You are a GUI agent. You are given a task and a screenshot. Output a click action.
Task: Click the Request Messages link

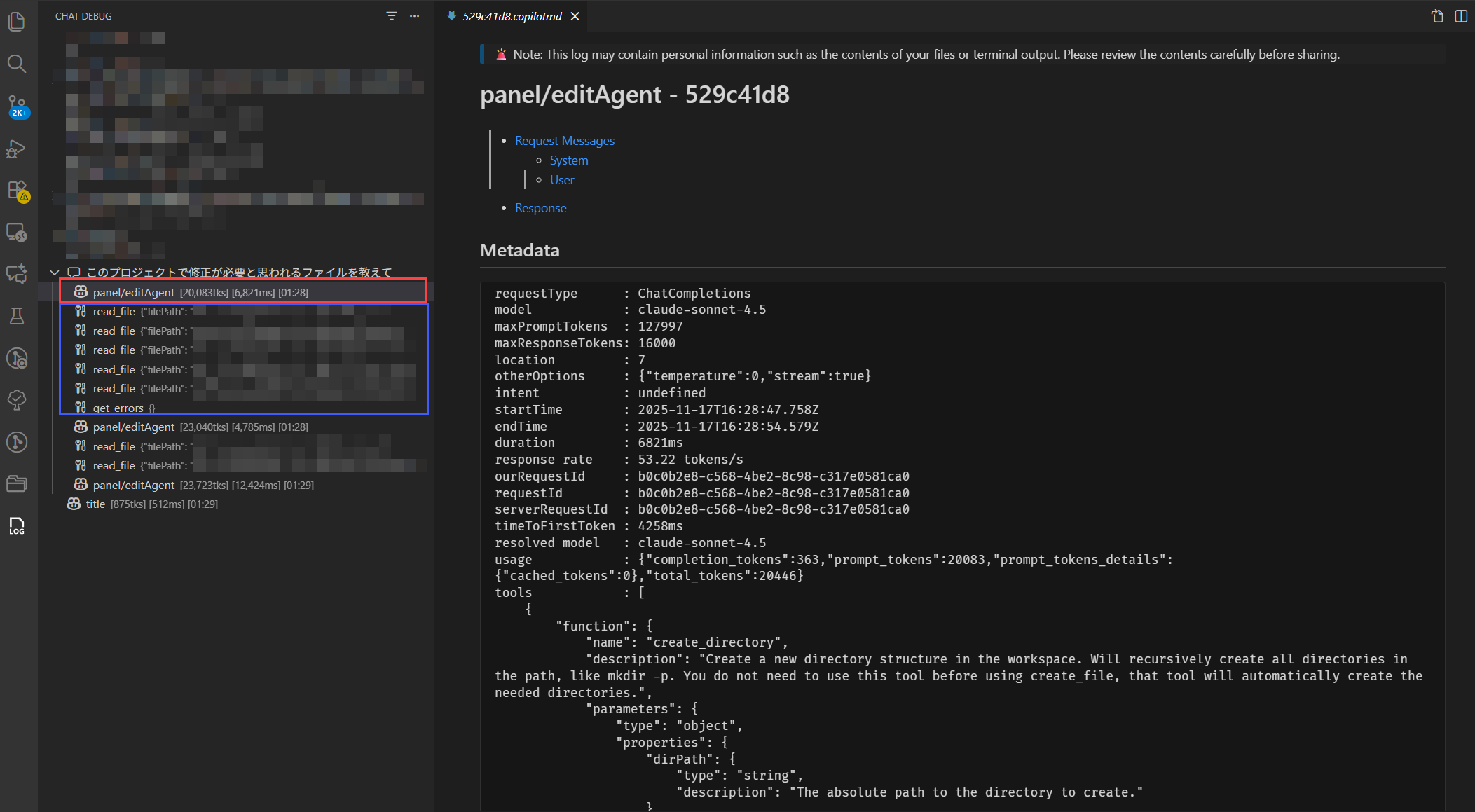[564, 141]
